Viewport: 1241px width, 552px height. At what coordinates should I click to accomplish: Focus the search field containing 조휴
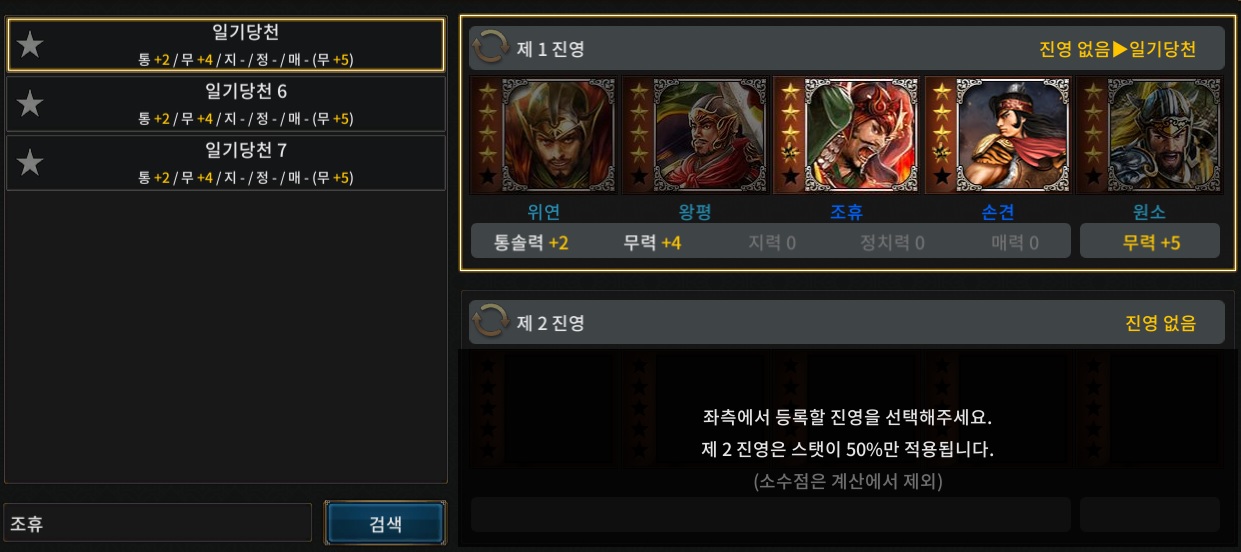(158, 523)
